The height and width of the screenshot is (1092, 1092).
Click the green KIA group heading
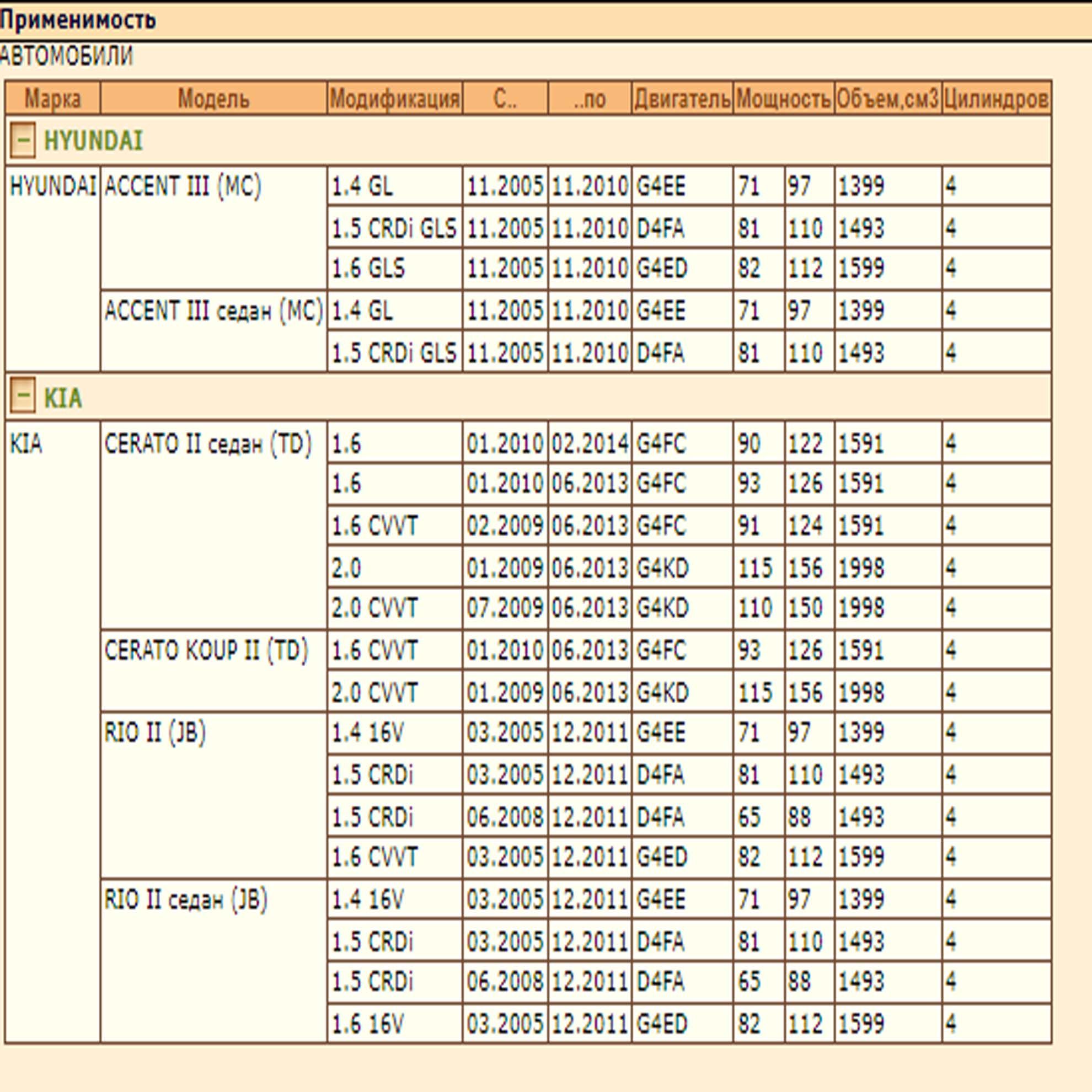click(x=63, y=398)
